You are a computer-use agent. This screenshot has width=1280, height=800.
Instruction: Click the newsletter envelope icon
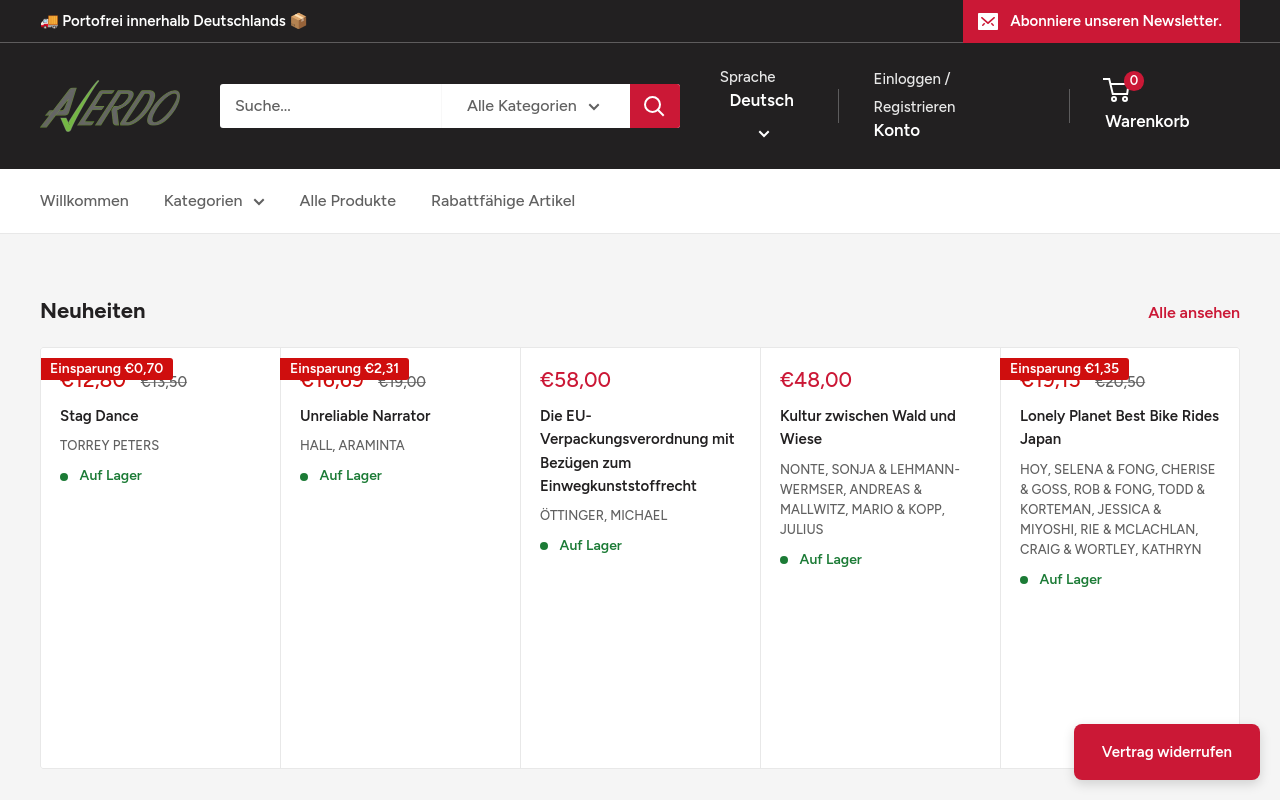tap(988, 21)
